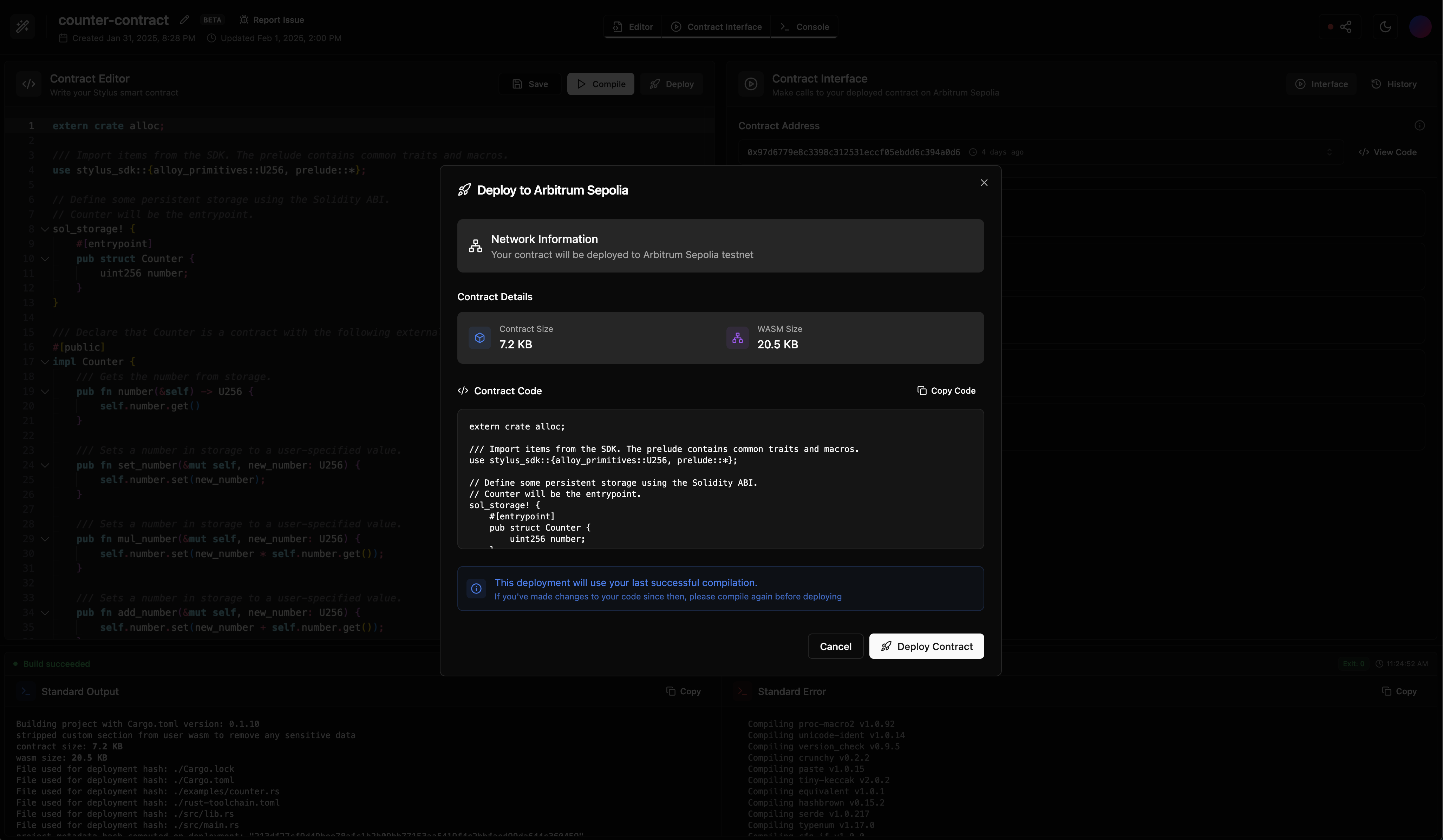Click the info icon beside Contract Address
Viewport: 1443px width, 840px height.
click(1419, 125)
